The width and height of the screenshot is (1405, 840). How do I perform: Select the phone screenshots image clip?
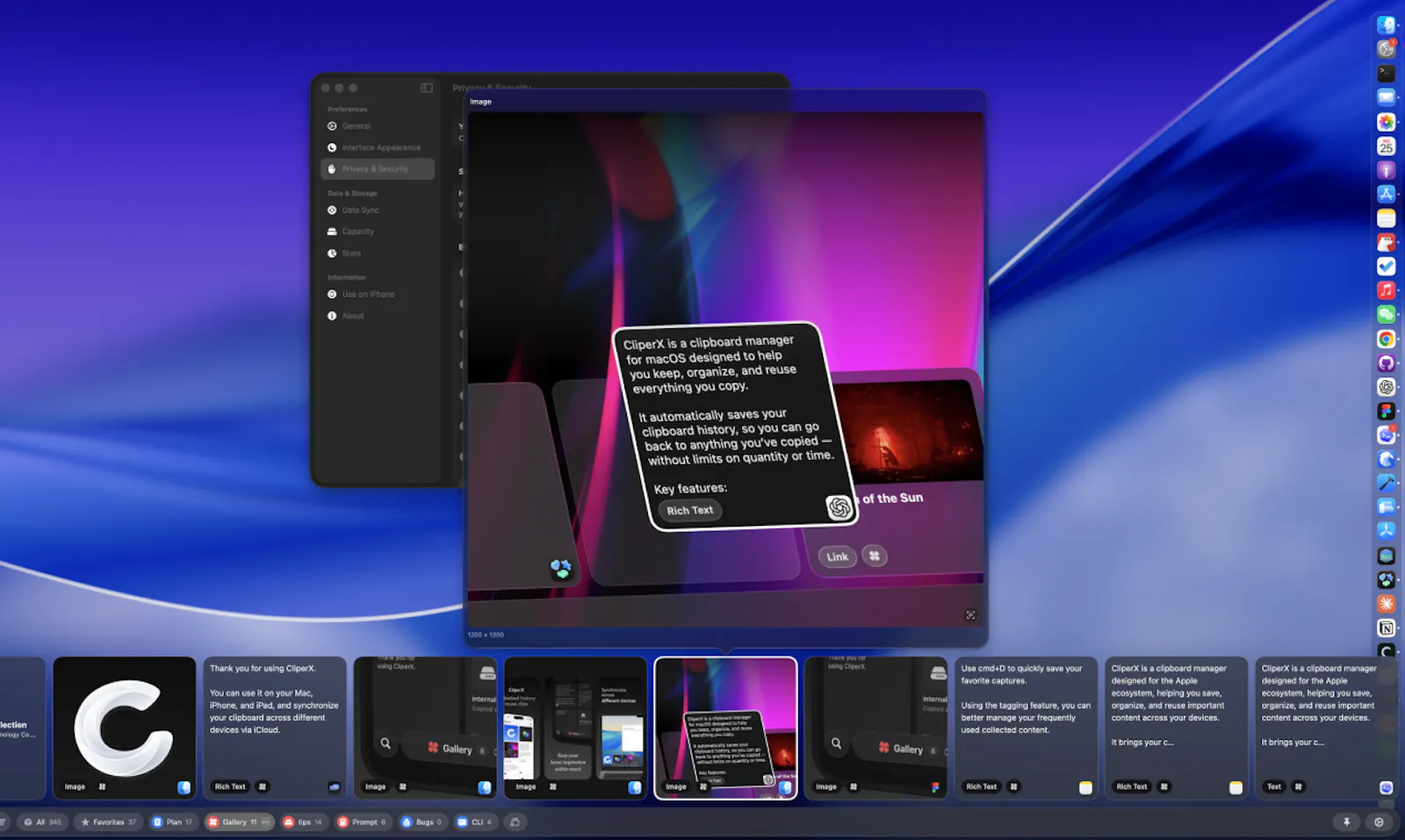click(x=575, y=728)
